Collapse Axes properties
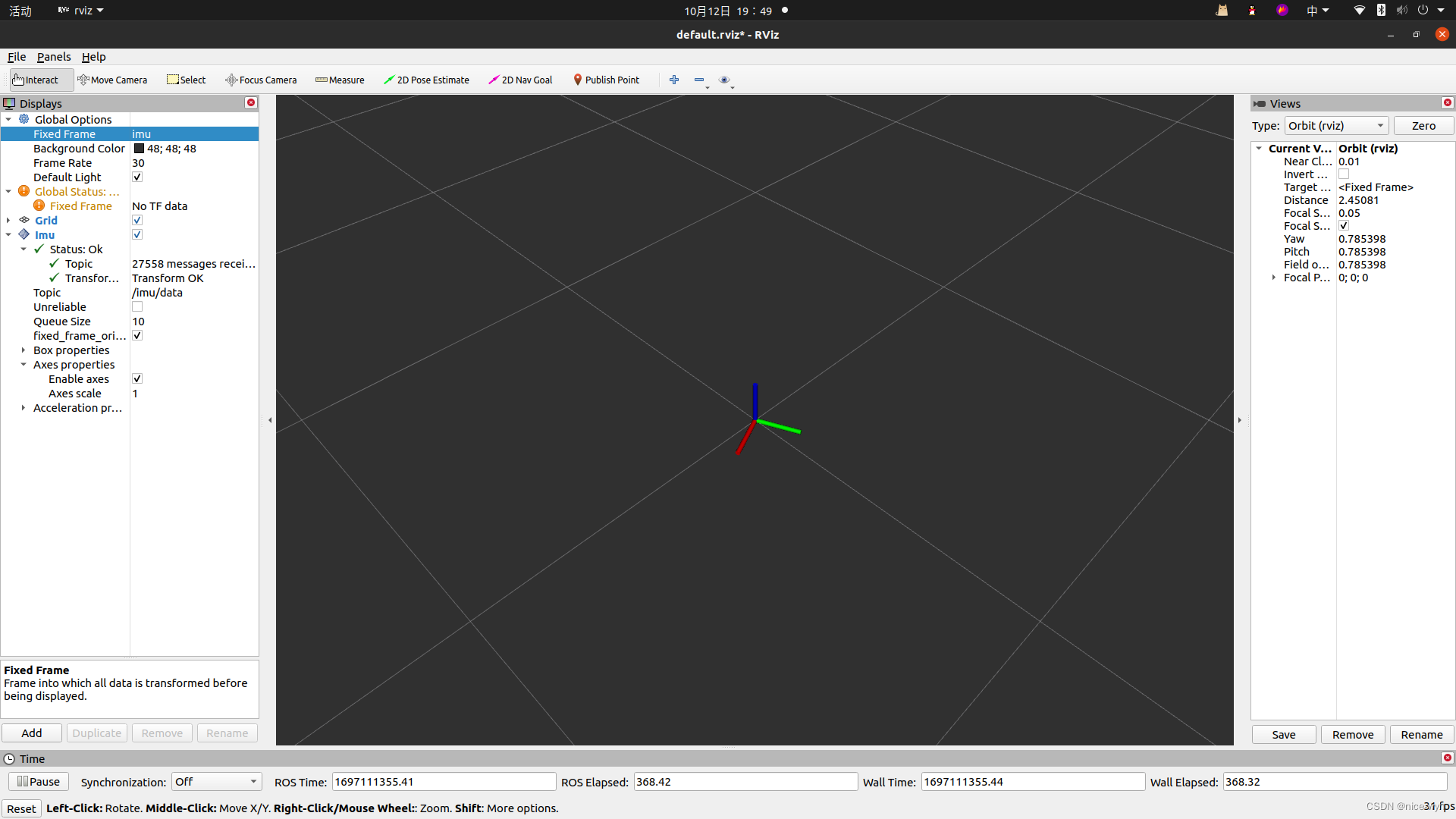 24,364
